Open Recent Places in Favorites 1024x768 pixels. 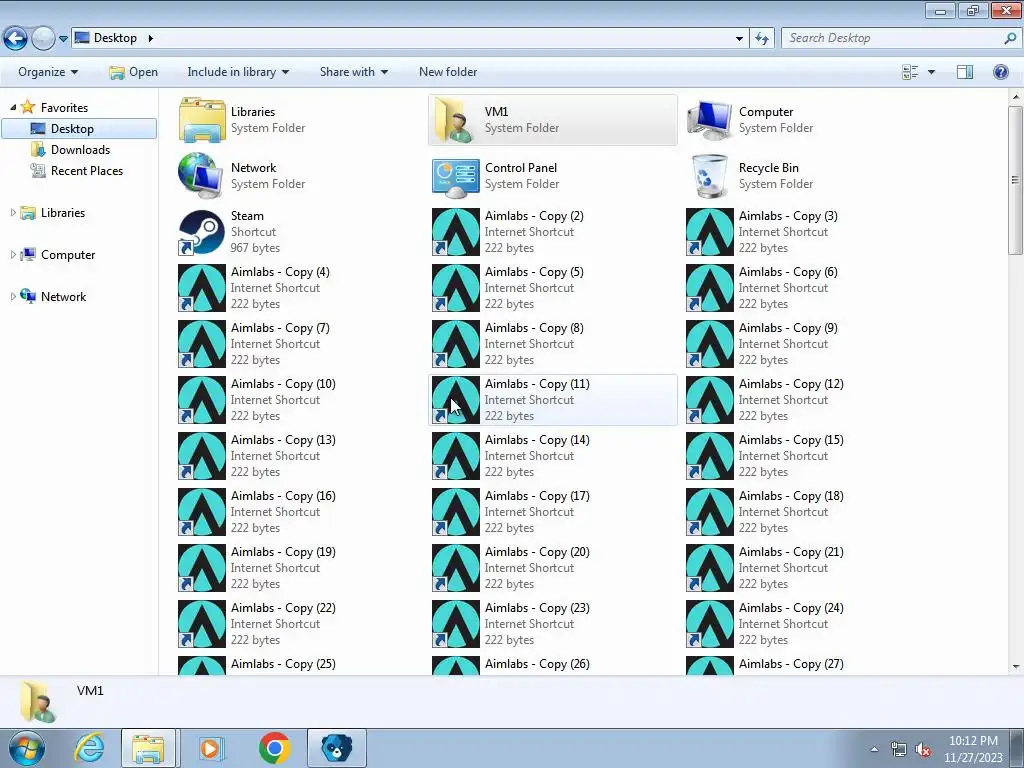point(87,170)
